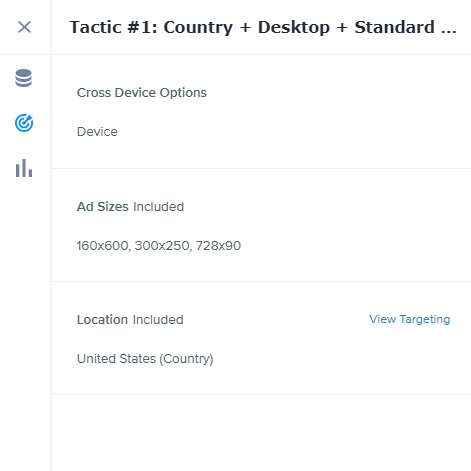Click the Tactic #1 title text

point(263,27)
